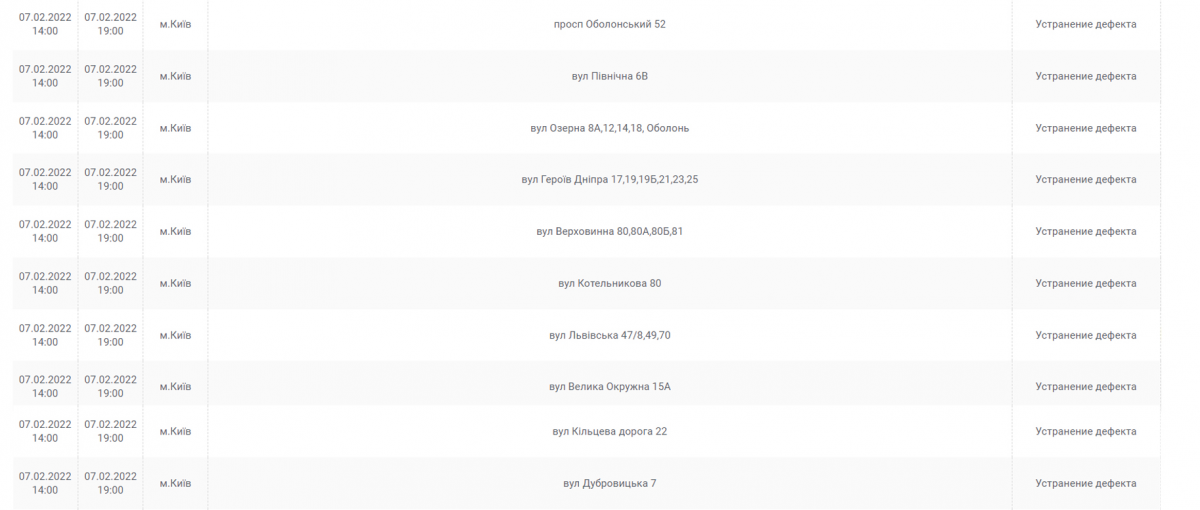Click end time 19:00 in Героїв Дніпра row
1200x510 pixels.
tap(111, 186)
